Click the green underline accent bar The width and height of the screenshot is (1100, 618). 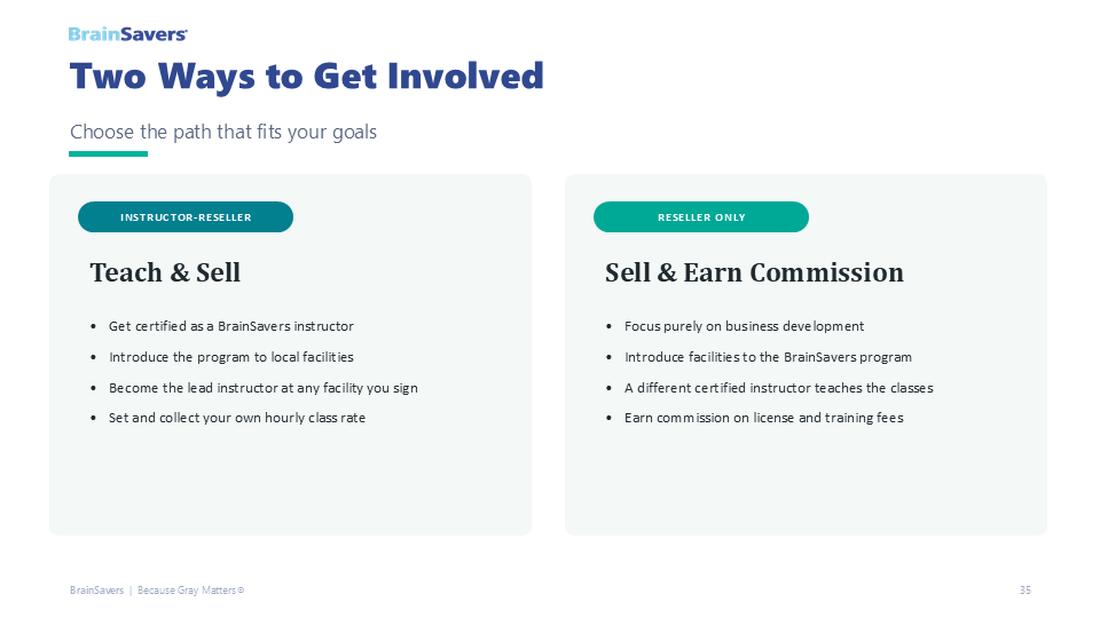tap(108, 154)
